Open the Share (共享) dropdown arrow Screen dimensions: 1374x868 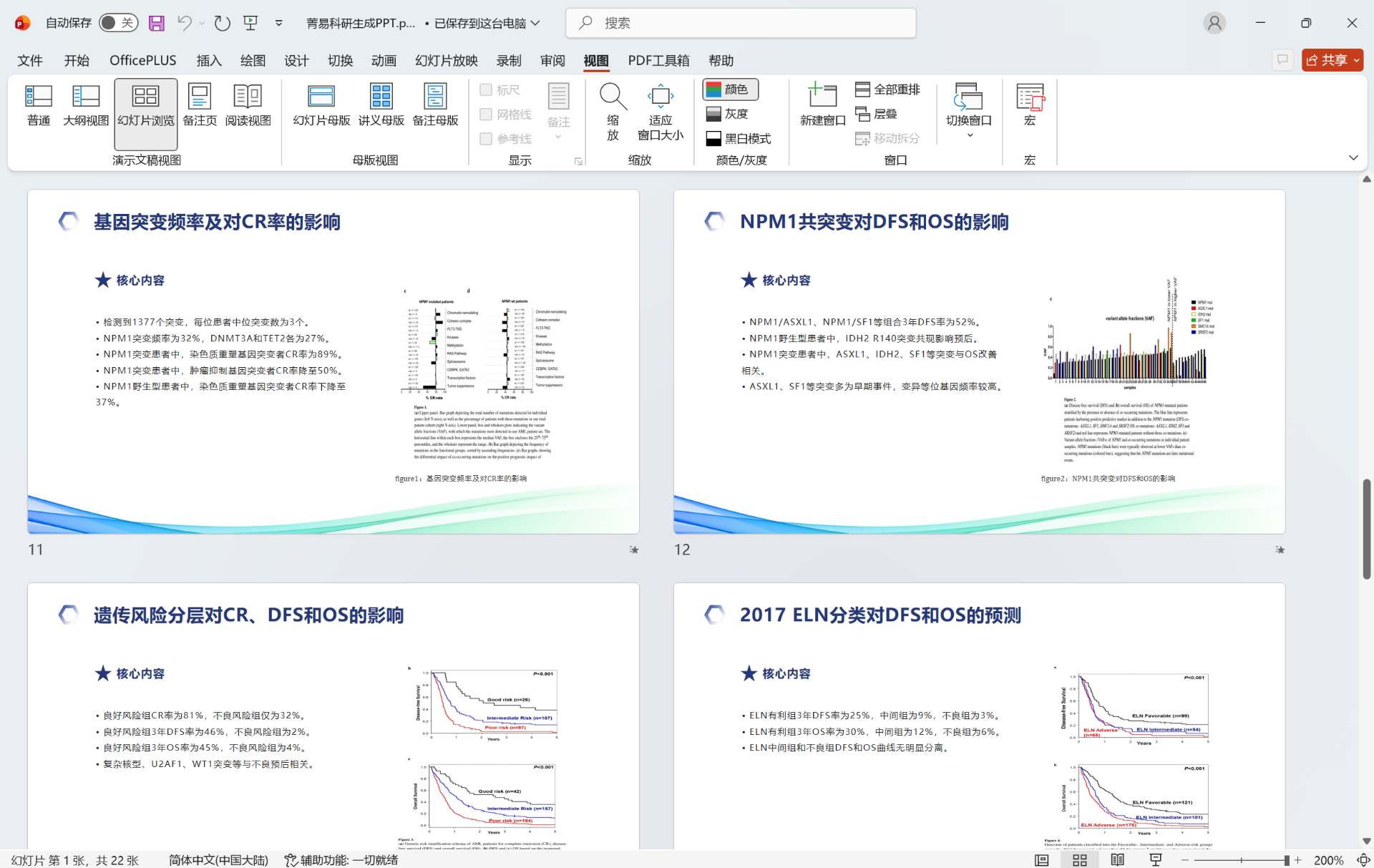pos(1356,60)
